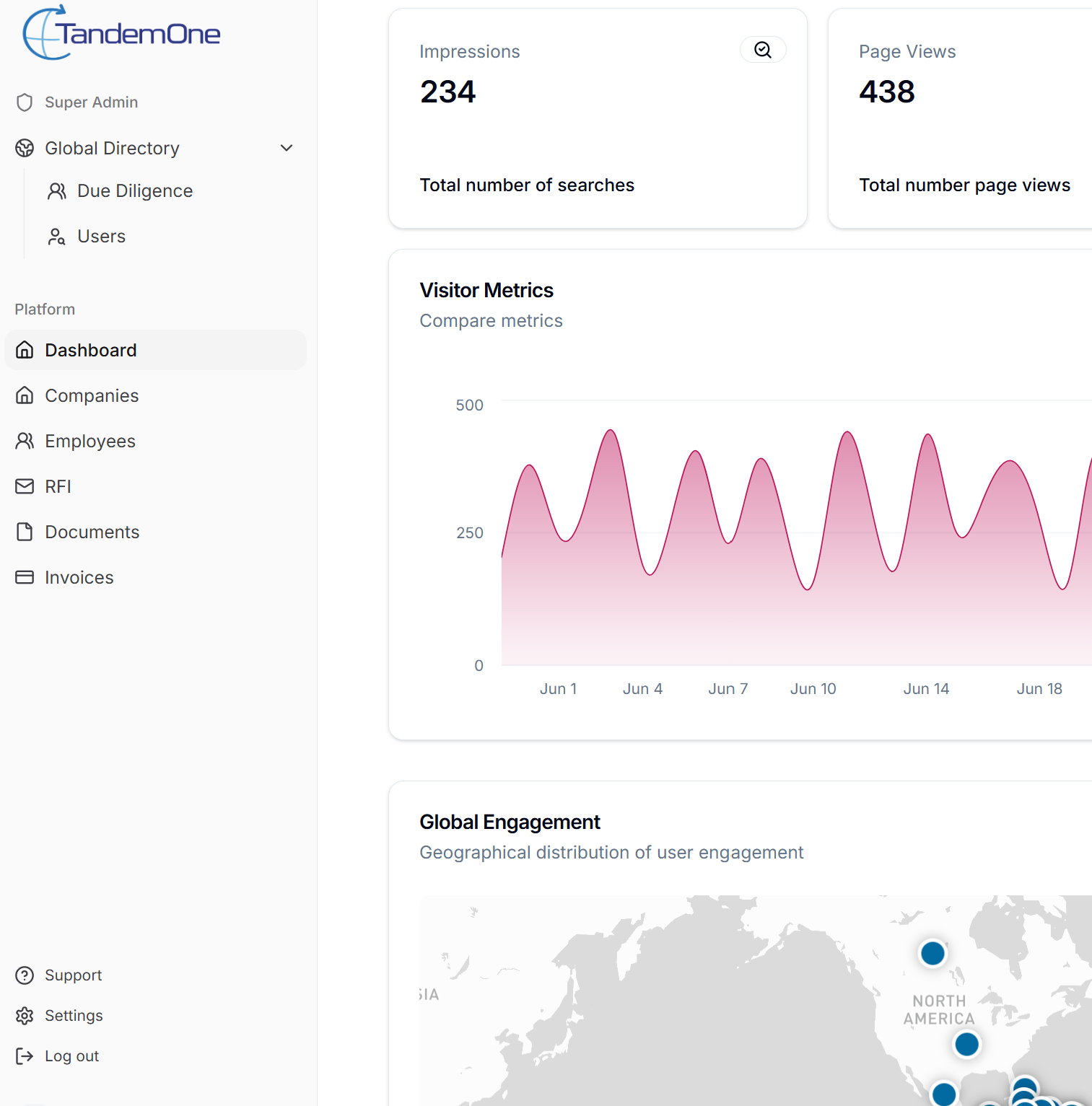1092x1106 pixels.
Task: Select the Super Admin shield icon
Action: (25, 102)
